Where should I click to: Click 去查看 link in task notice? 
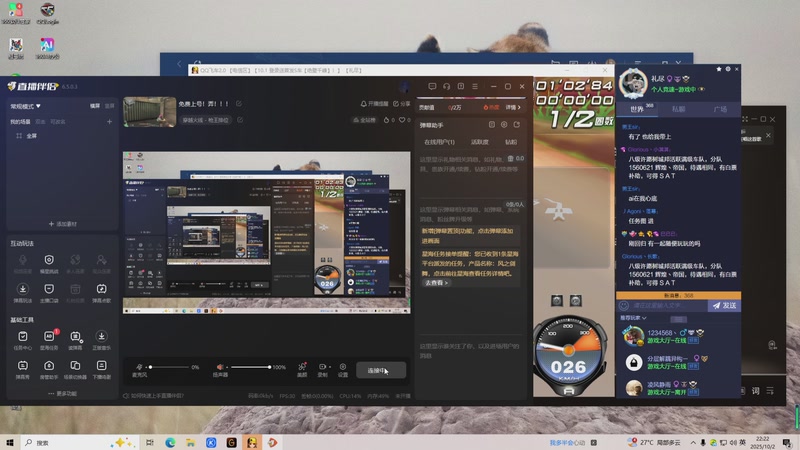[436, 282]
